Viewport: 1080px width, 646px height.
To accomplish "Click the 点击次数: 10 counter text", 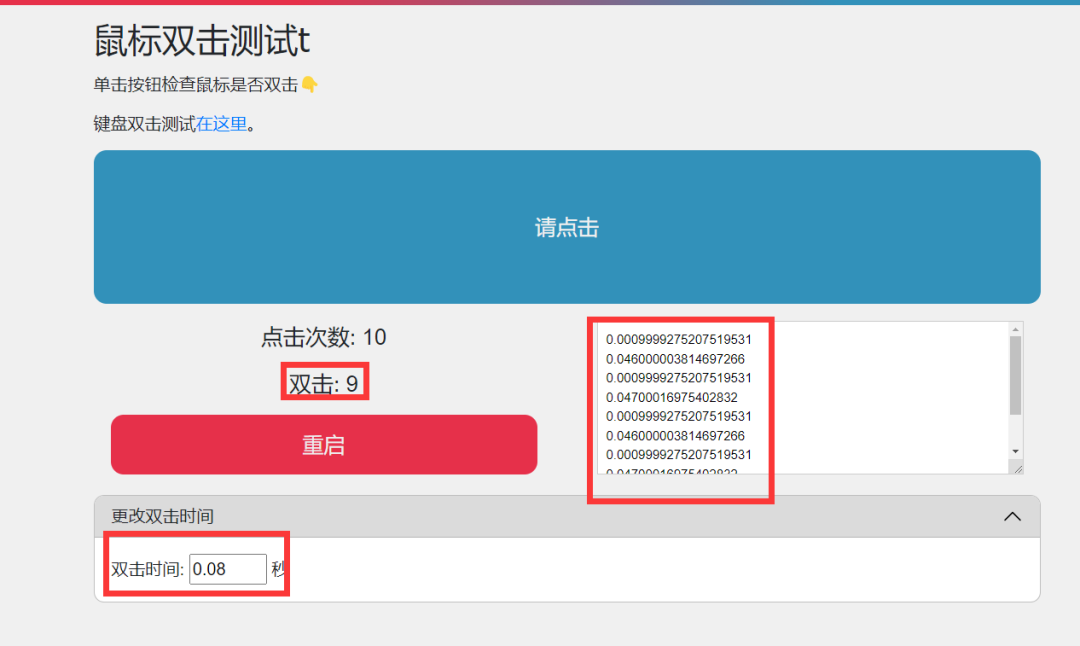I will 324,337.
